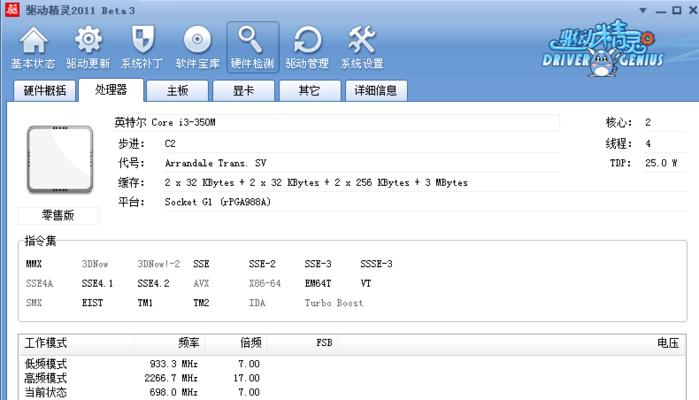Open 软件宝库 disc icon
This screenshot has width=699, height=400.
[x=197, y=47]
